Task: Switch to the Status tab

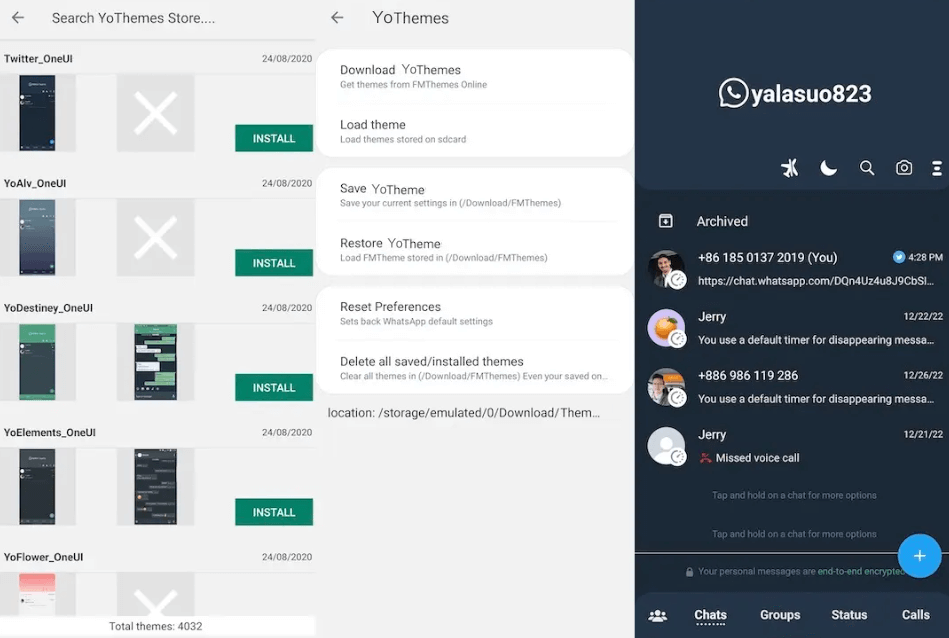Action: point(849,615)
